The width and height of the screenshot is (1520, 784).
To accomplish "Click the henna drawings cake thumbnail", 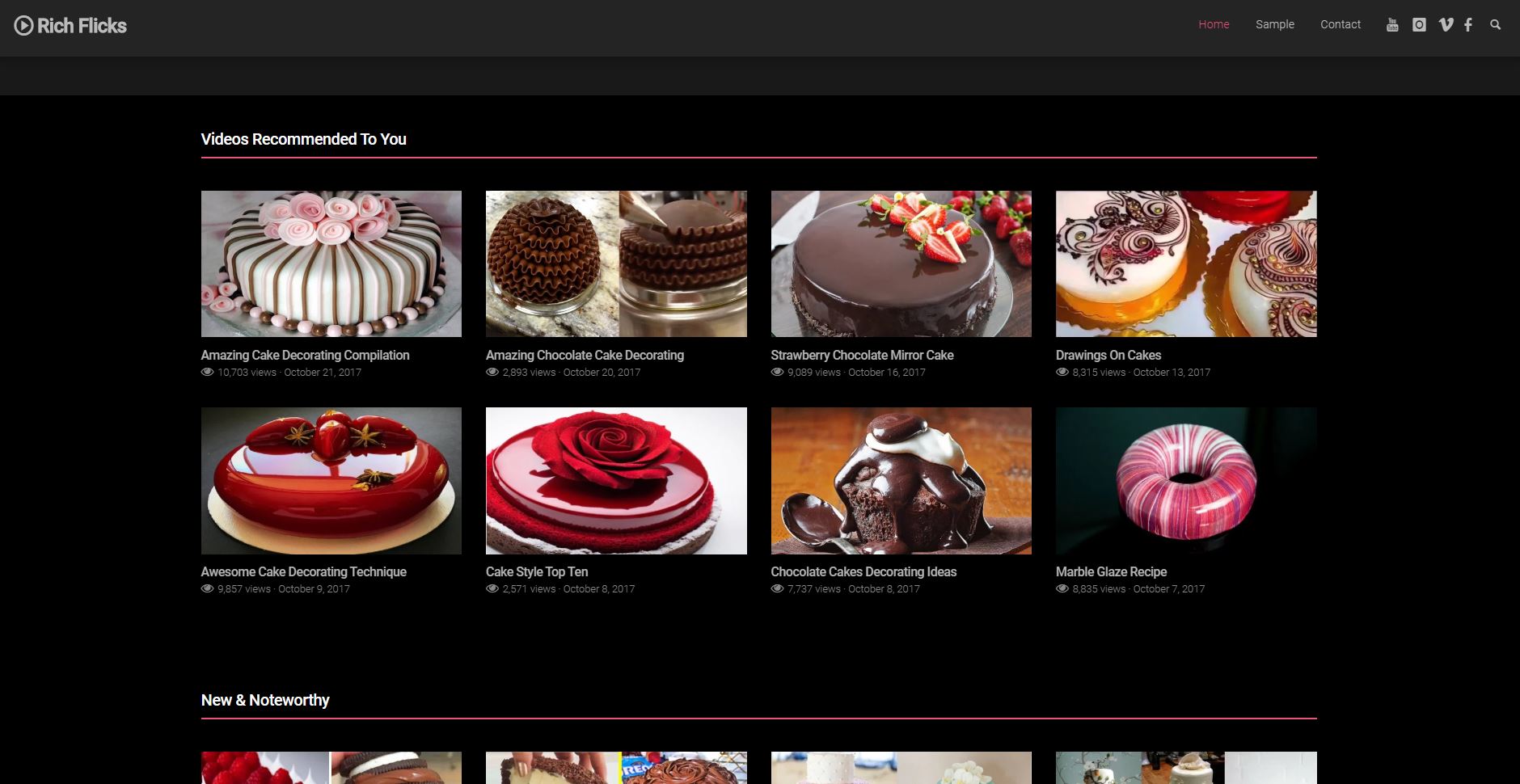I will click(1186, 263).
